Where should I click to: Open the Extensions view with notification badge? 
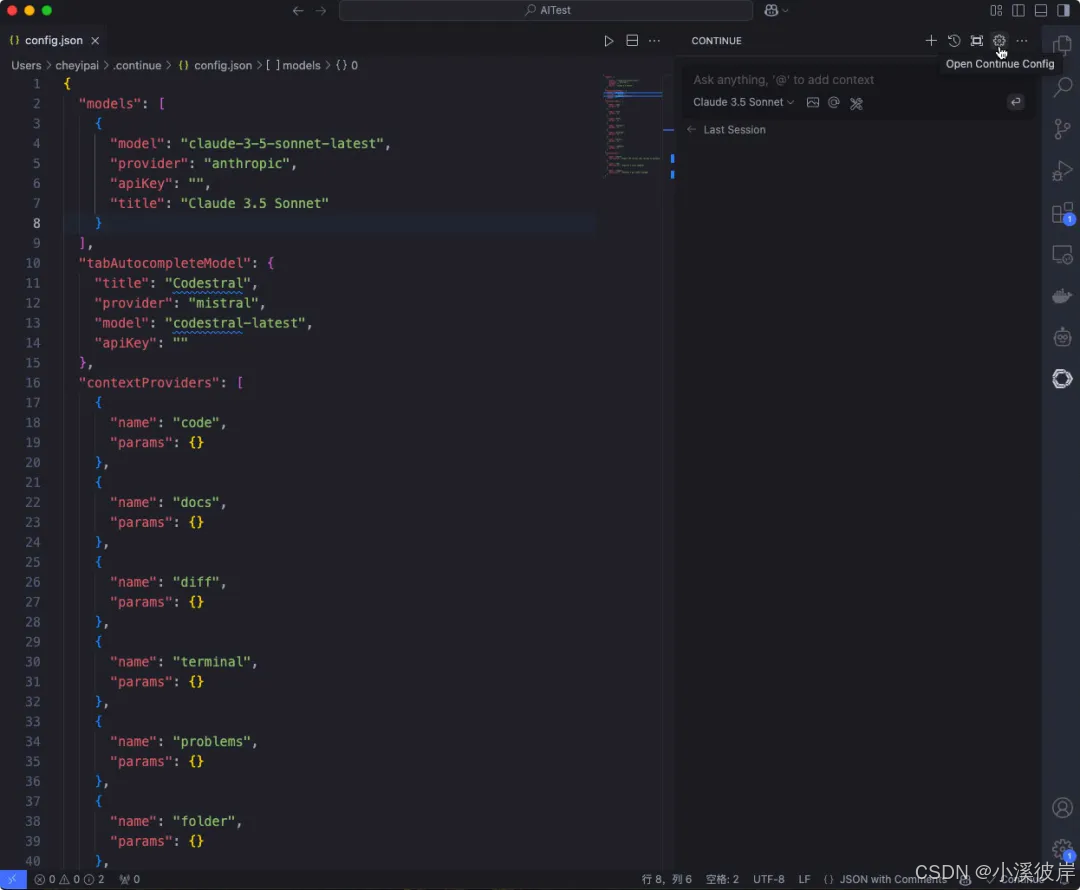point(1062,212)
